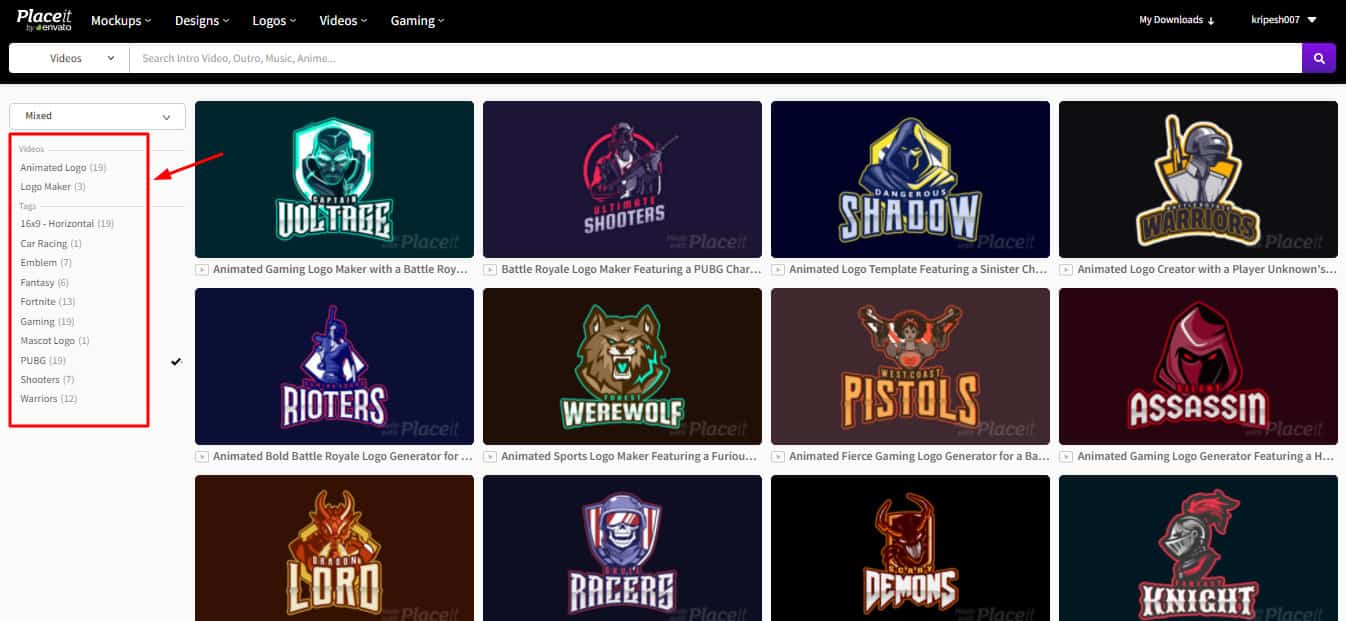Image resolution: width=1346 pixels, height=621 pixels.
Task: Open the Captain Voltage logo thumbnail
Action: tap(334, 179)
